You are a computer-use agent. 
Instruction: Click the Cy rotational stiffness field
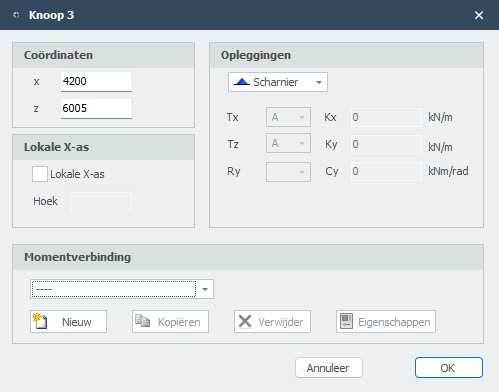tap(386, 171)
